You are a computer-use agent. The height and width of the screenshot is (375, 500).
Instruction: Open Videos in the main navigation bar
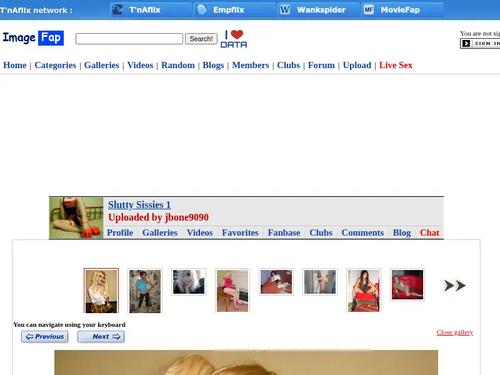point(140,65)
